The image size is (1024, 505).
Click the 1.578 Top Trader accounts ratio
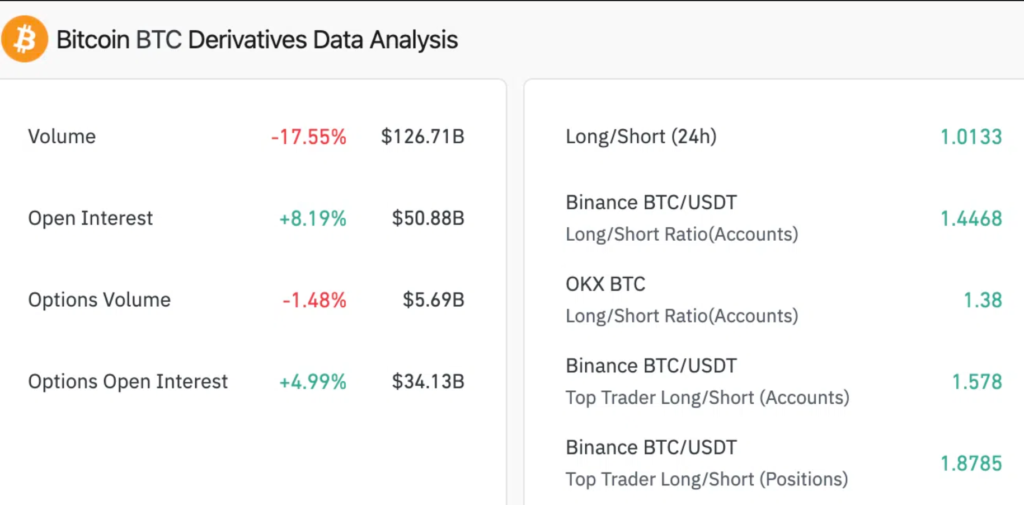pos(976,381)
